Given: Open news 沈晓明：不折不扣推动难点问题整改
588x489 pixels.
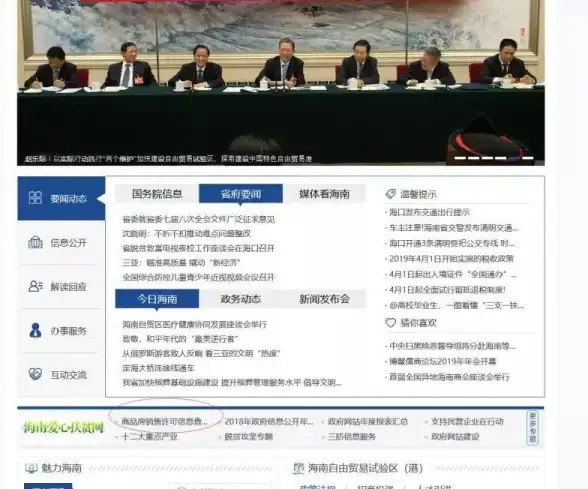Looking at the screenshot, I should [x=186, y=234].
